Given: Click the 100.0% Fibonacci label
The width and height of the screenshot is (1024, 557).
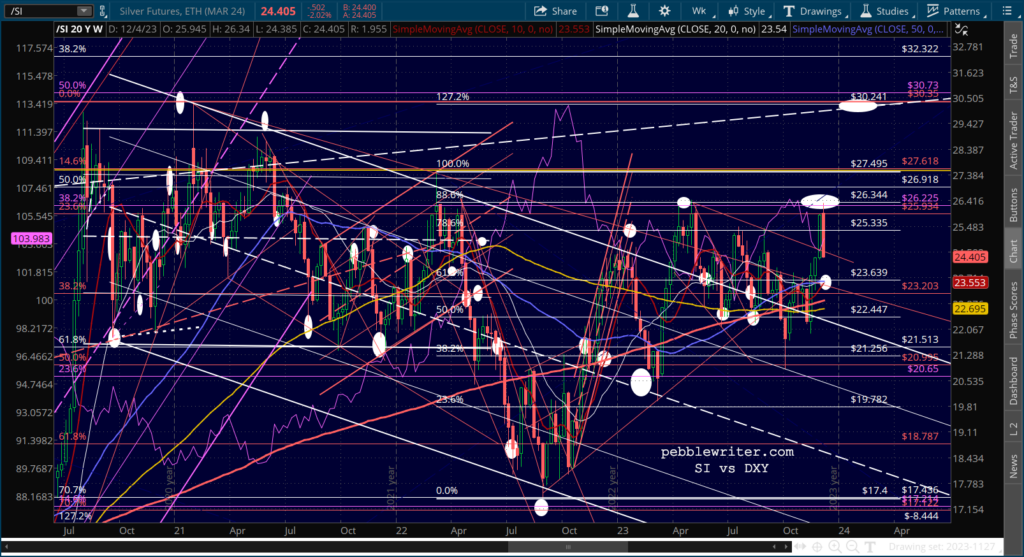Looking at the screenshot, I should click(x=453, y=164).
